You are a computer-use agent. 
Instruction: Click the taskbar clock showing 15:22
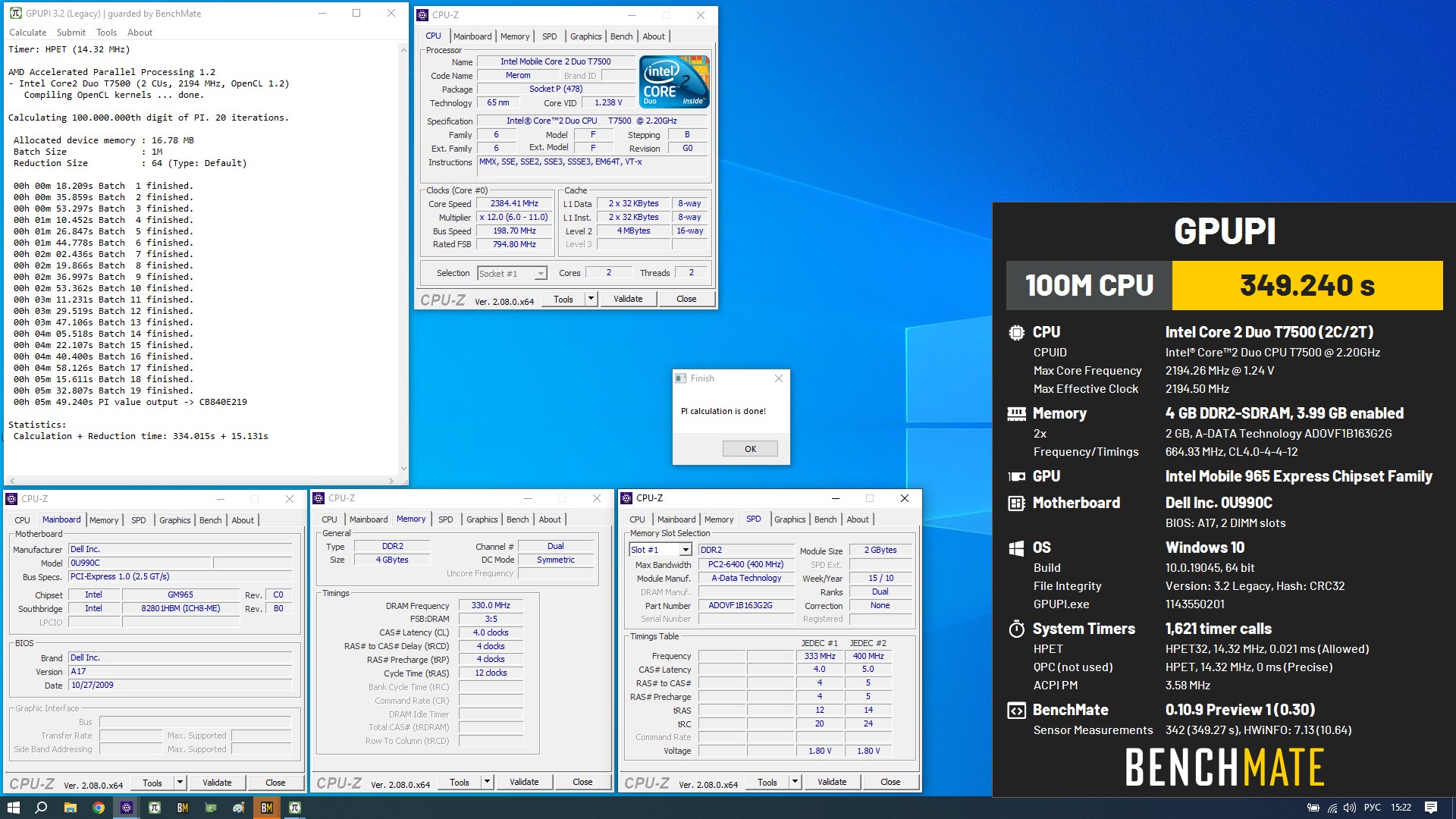coord(1401,808)
